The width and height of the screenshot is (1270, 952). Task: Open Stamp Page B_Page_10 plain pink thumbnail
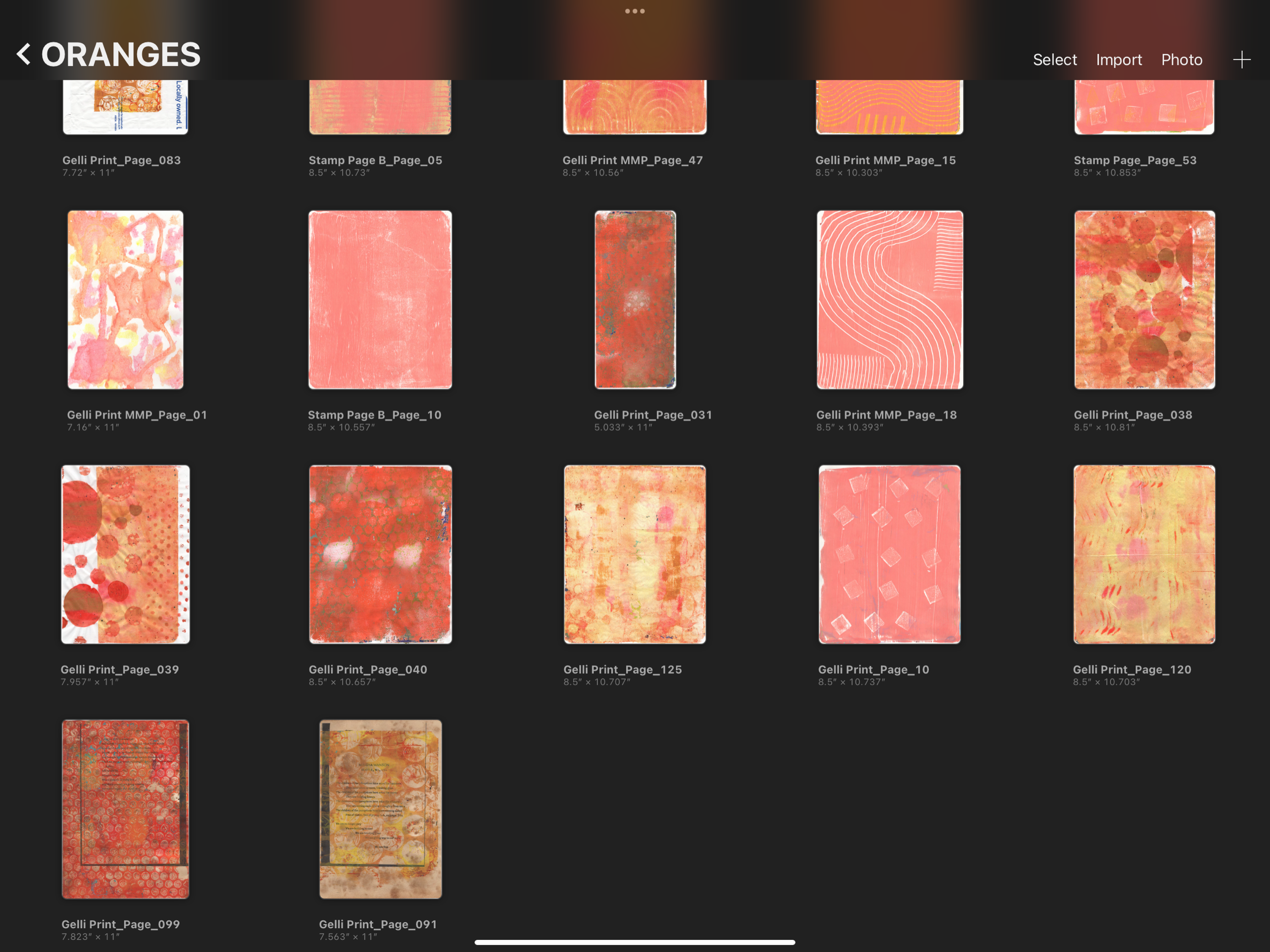click(x=380, y=300)
